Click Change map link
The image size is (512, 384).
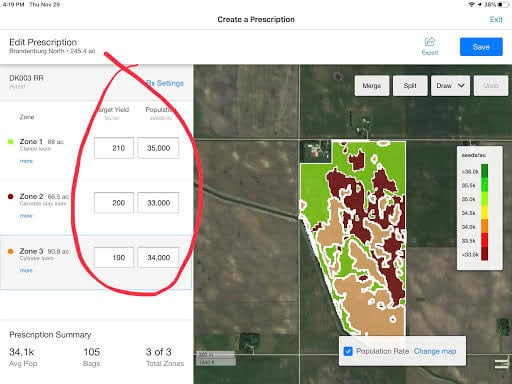coord(435,351)
